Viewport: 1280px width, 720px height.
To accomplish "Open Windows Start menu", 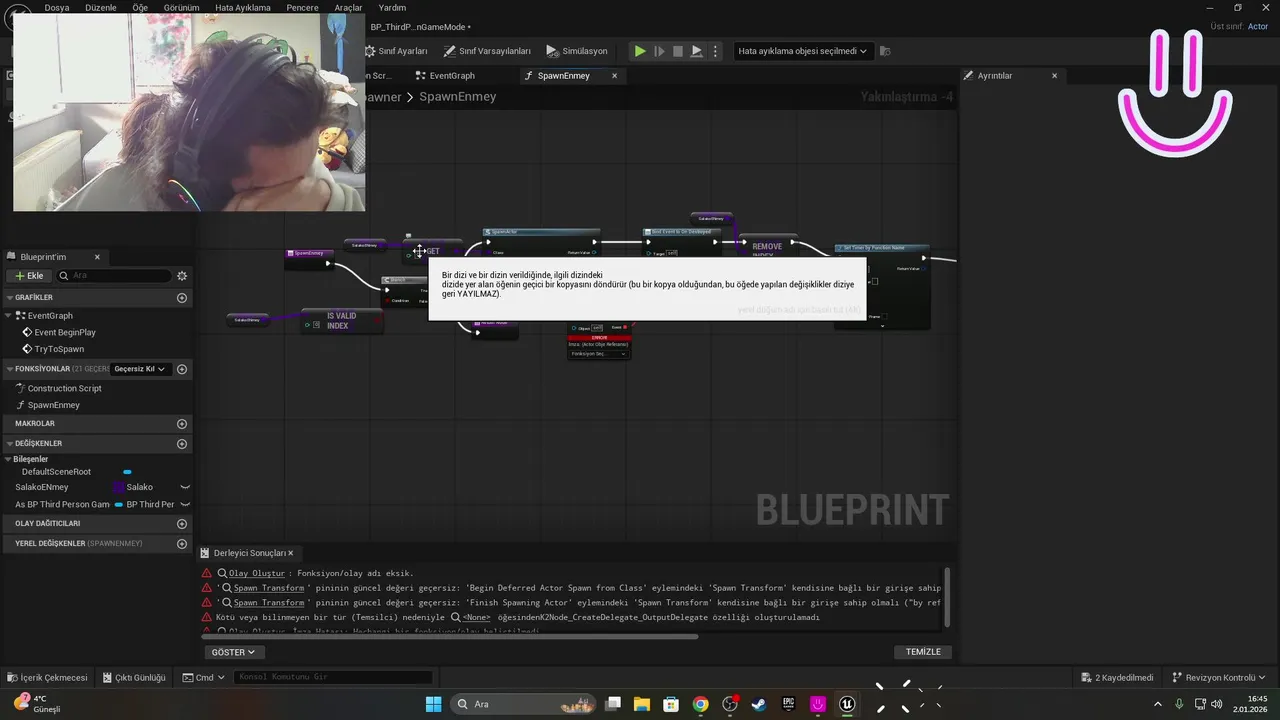I will (434, 704).
